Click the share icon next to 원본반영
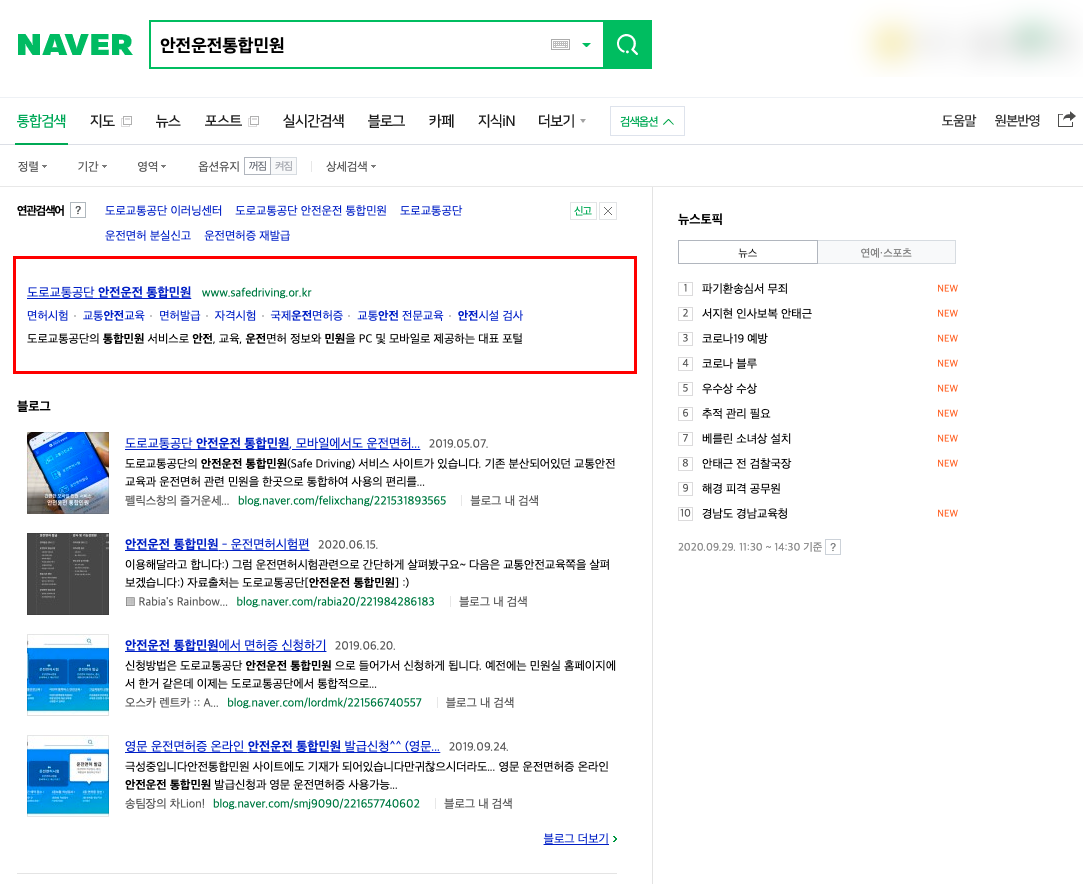Image resolution: width=1083 pixels, height=884 pixels. (x=1066, y=120)
